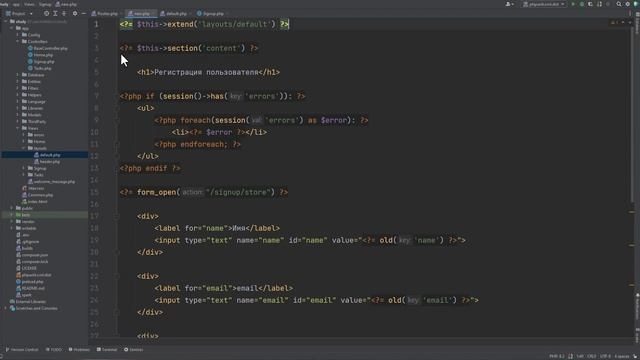Click the indent spaces status bar entry
This screenshot has width=640, height=360.
(622, 356)
